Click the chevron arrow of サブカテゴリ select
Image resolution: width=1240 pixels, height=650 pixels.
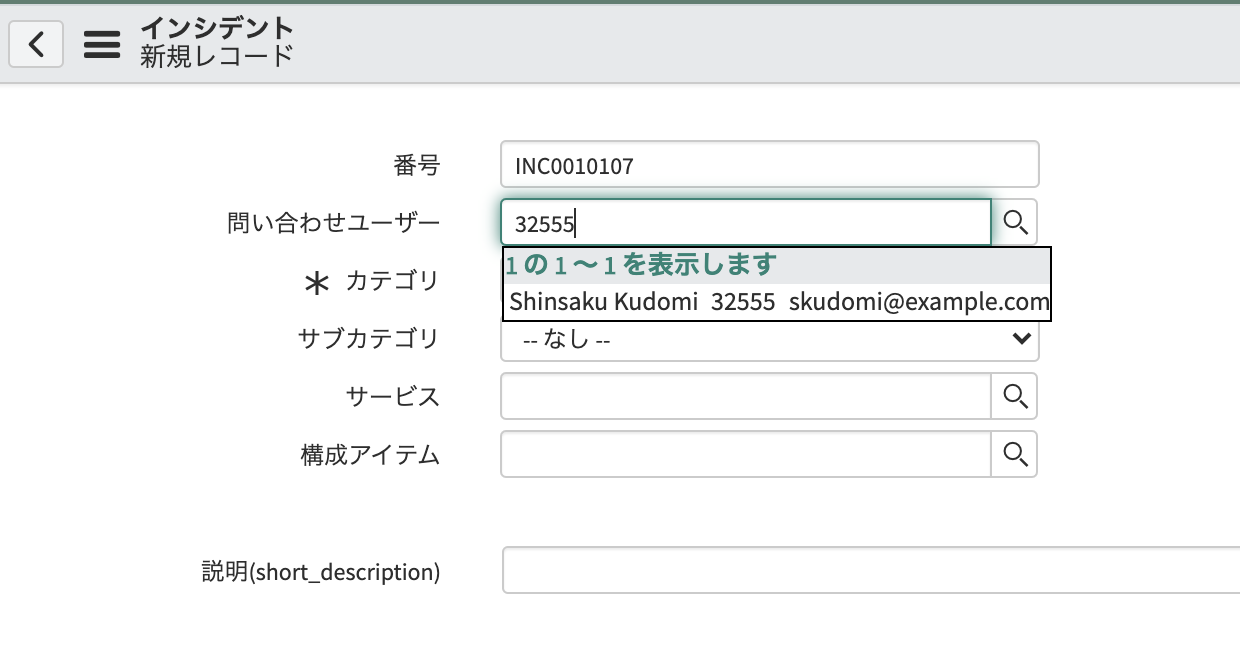(x=1021, y=340)
